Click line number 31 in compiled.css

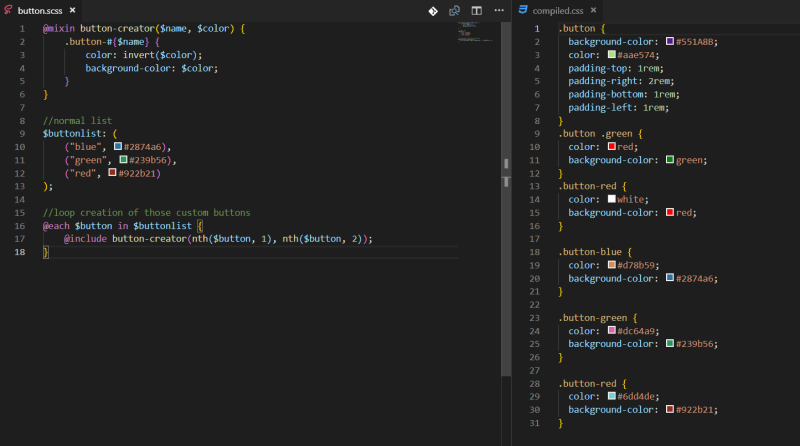click(534, 423)
